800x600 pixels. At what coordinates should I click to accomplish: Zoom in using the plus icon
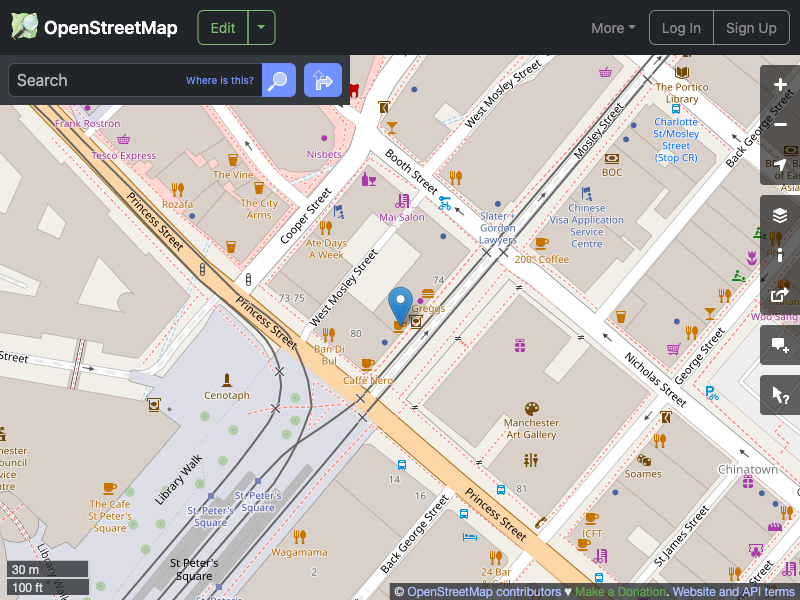coord(780,85)
